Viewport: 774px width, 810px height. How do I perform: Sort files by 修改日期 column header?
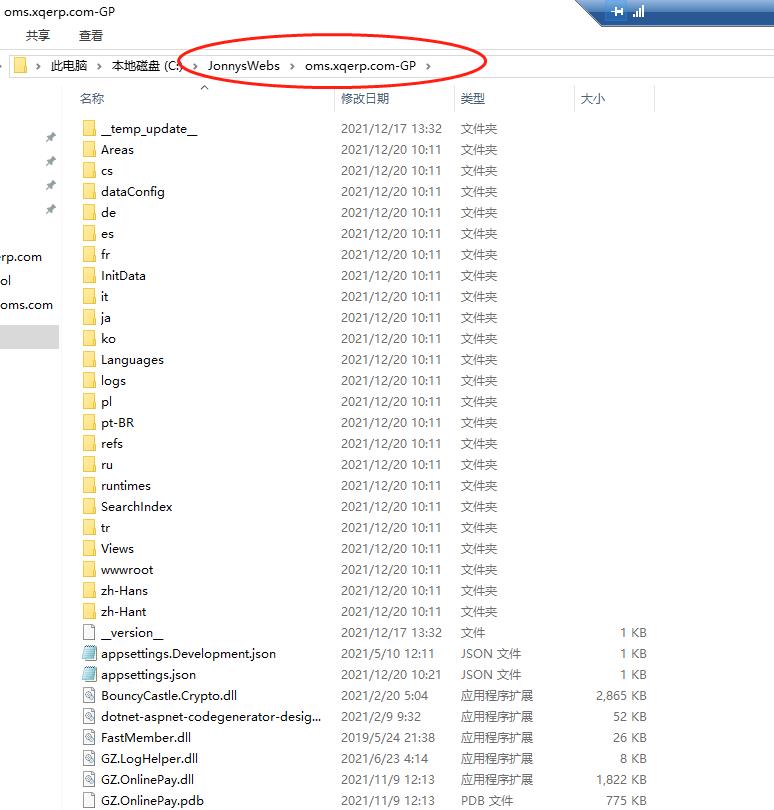365,99
